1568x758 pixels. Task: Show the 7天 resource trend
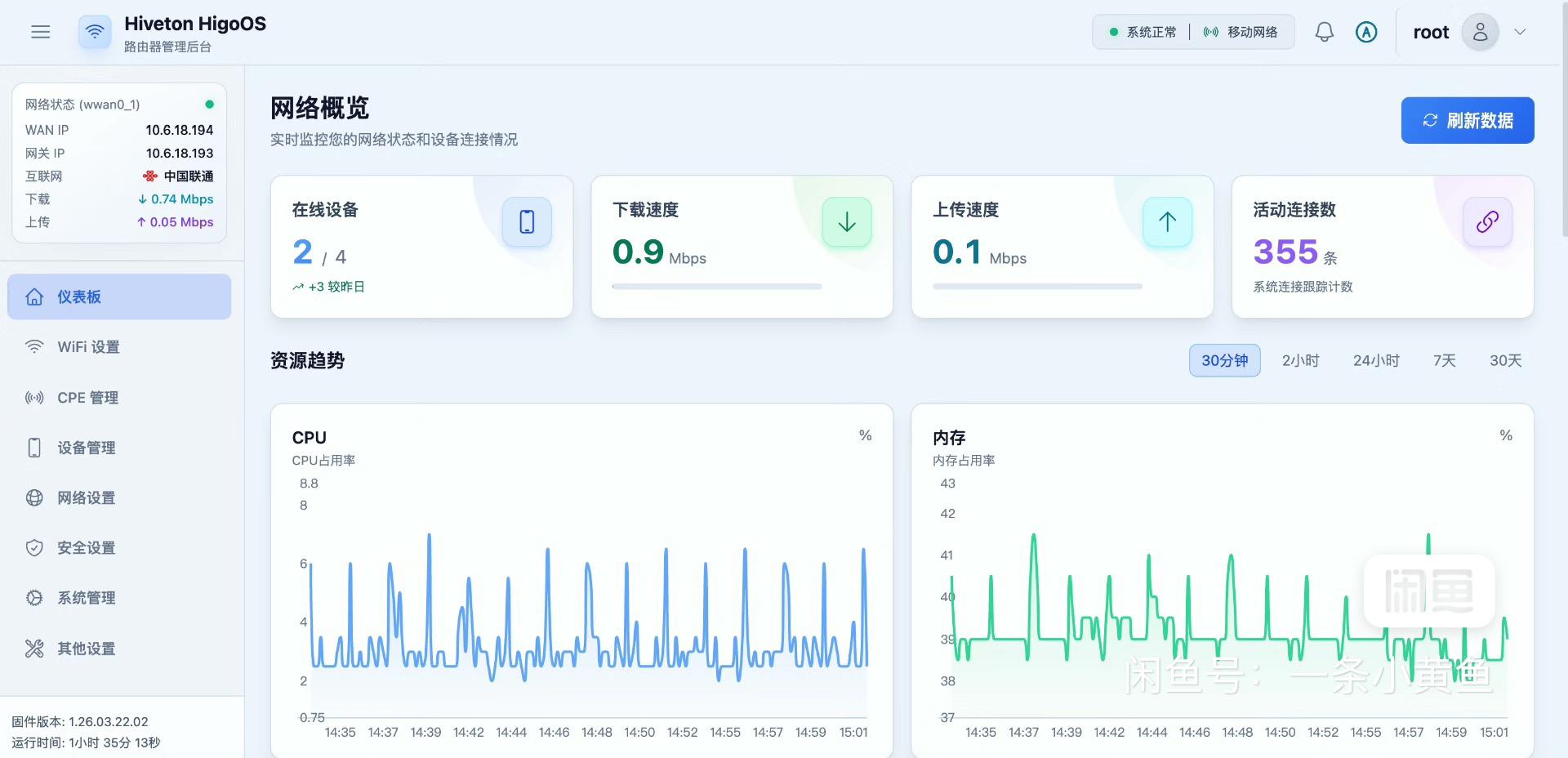click(1444, 360)
